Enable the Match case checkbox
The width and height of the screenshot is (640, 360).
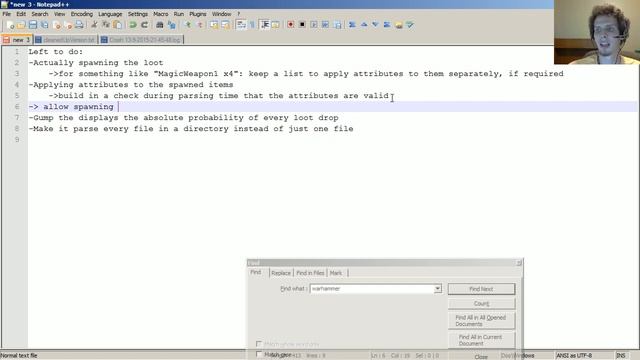[258, 354]
